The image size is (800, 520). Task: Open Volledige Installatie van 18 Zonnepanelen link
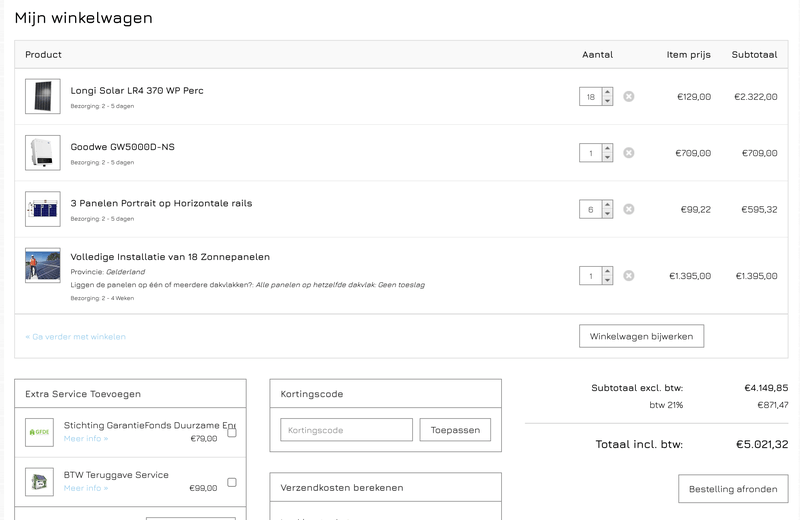tap(170, 257)
